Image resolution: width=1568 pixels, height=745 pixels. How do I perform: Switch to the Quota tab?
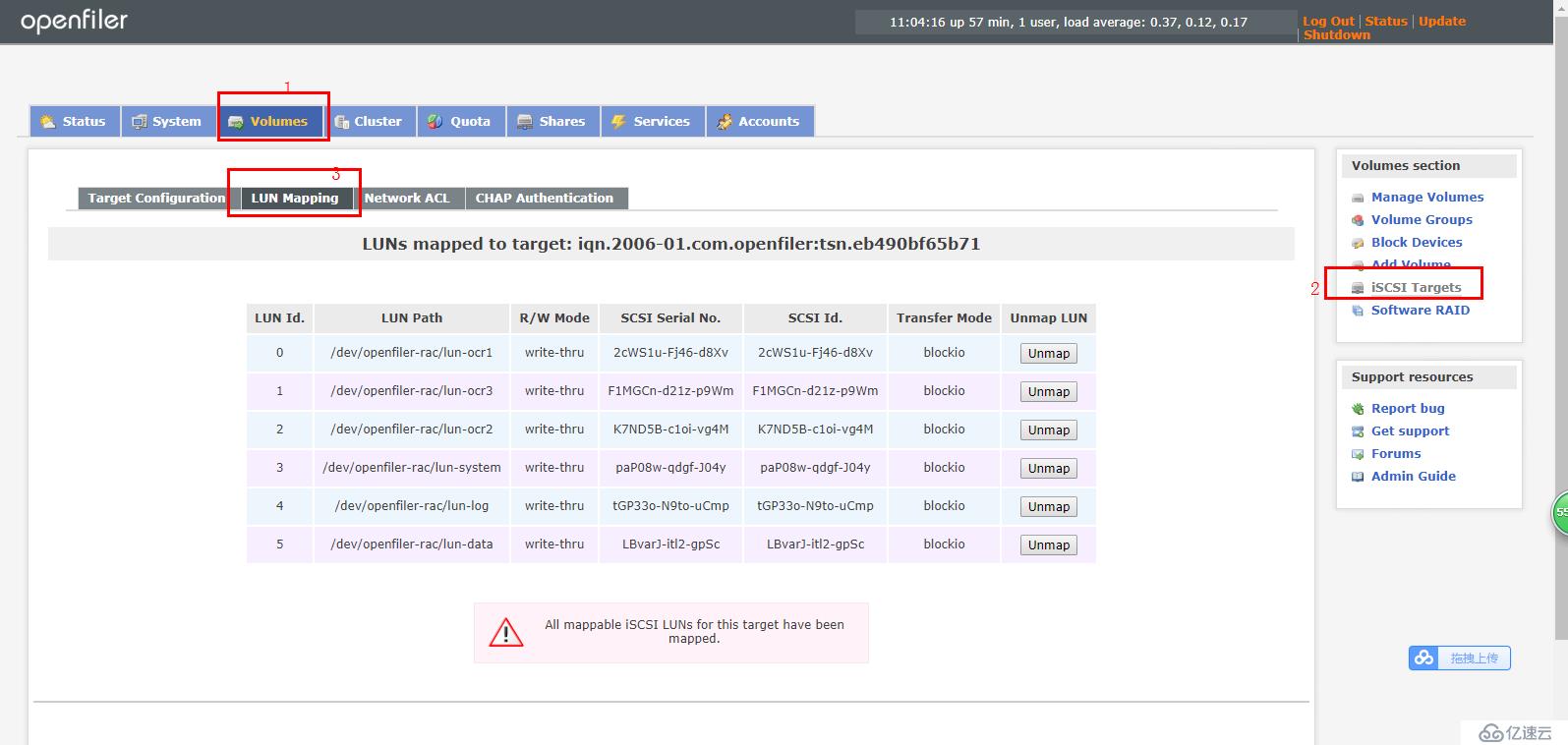(462, 122)
